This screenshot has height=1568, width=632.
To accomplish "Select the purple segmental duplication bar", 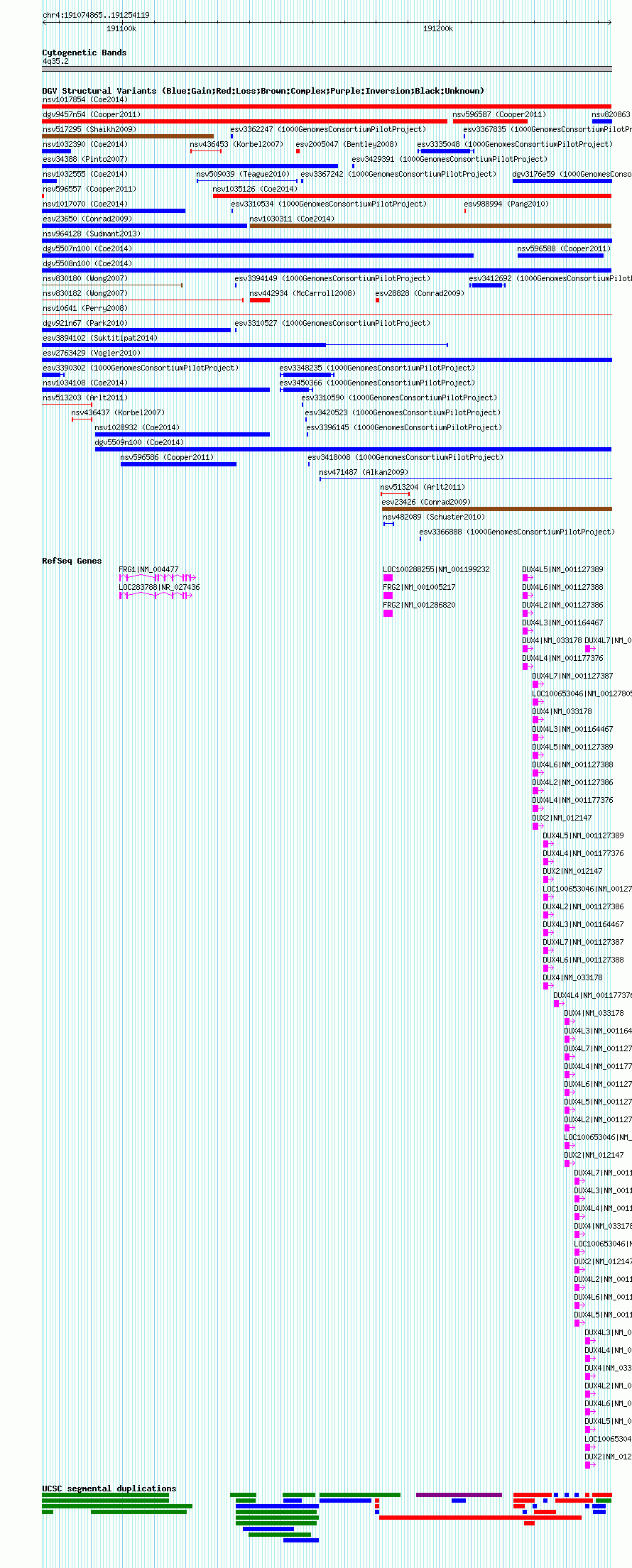I will [x=459, y=1495].
